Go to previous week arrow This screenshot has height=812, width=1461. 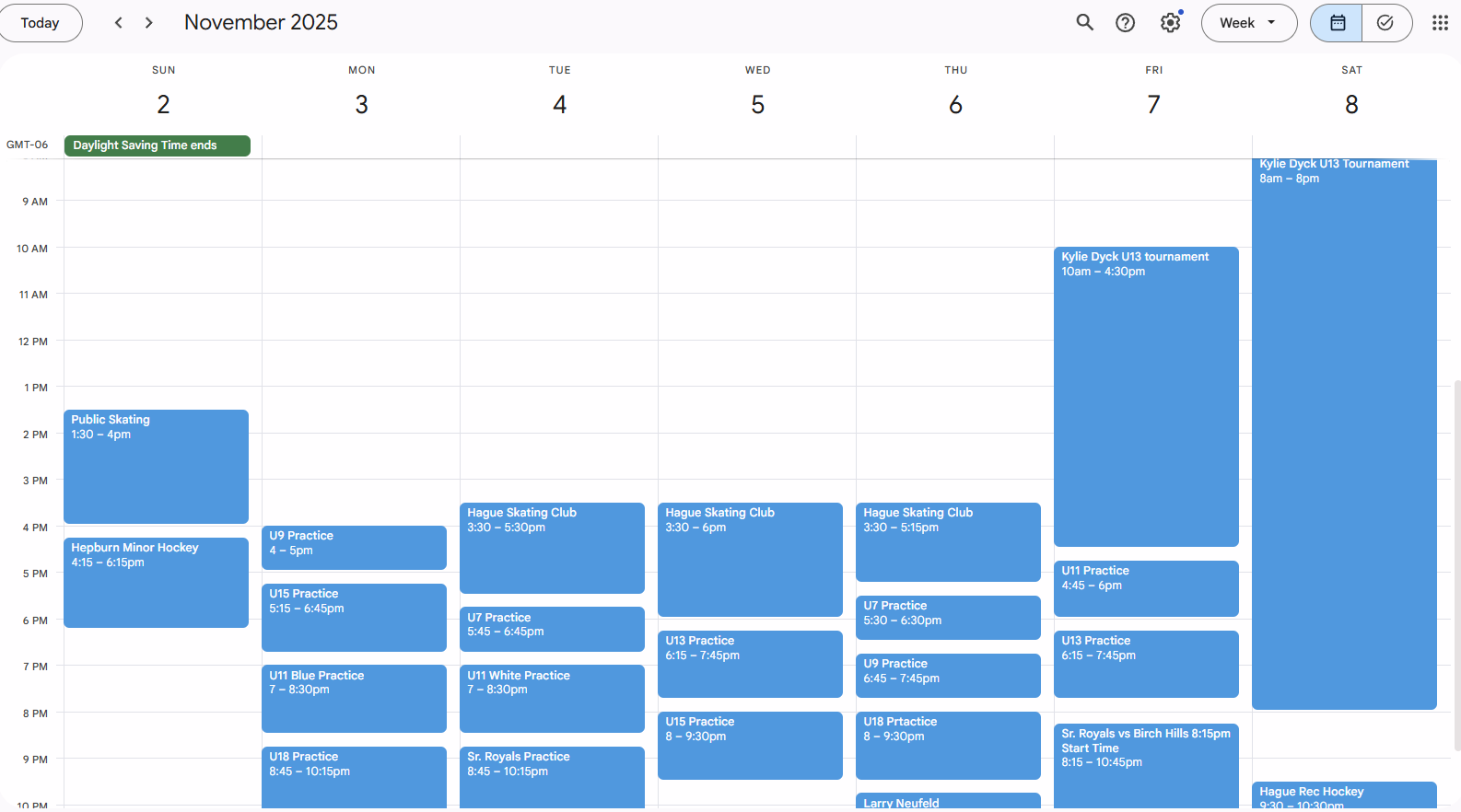[118, 23]
